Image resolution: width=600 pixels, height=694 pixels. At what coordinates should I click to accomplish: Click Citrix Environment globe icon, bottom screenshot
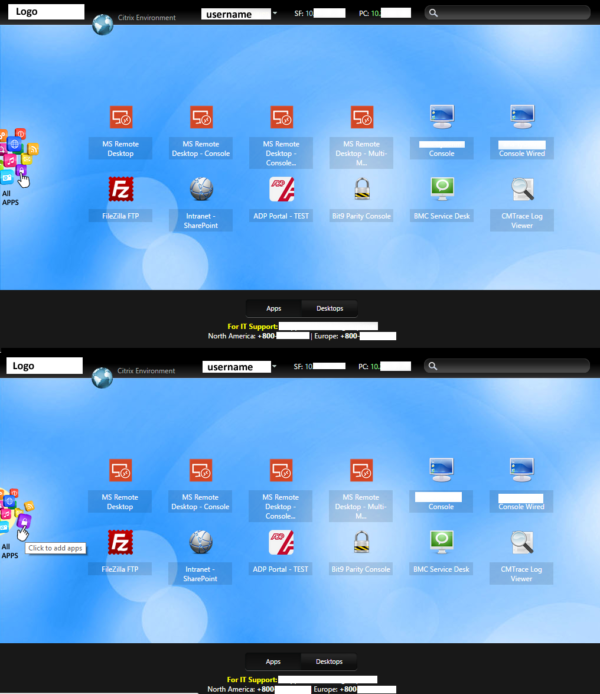tap(102, 378)
